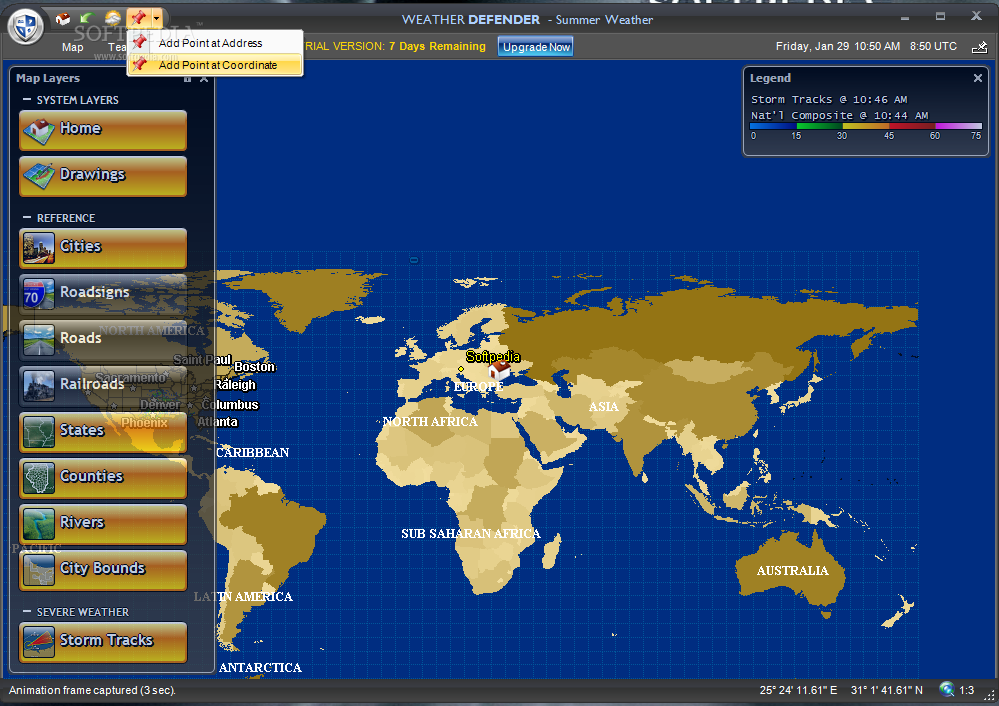Close the Legend panel
This screenshot has width=999, height=706.
coord(977,78)
